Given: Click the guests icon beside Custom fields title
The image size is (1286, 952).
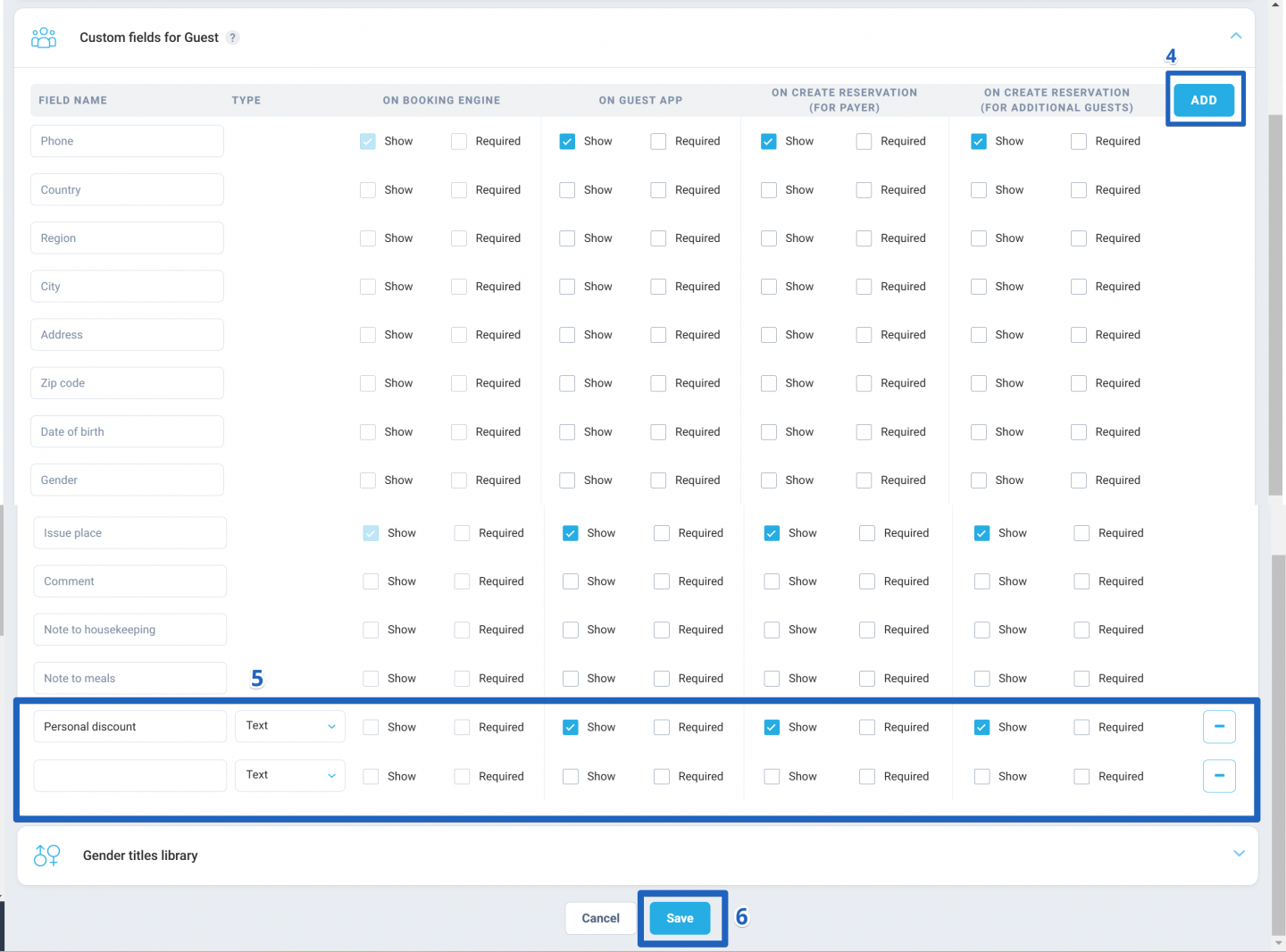Looking at the screenshot, I should (44, 38).
